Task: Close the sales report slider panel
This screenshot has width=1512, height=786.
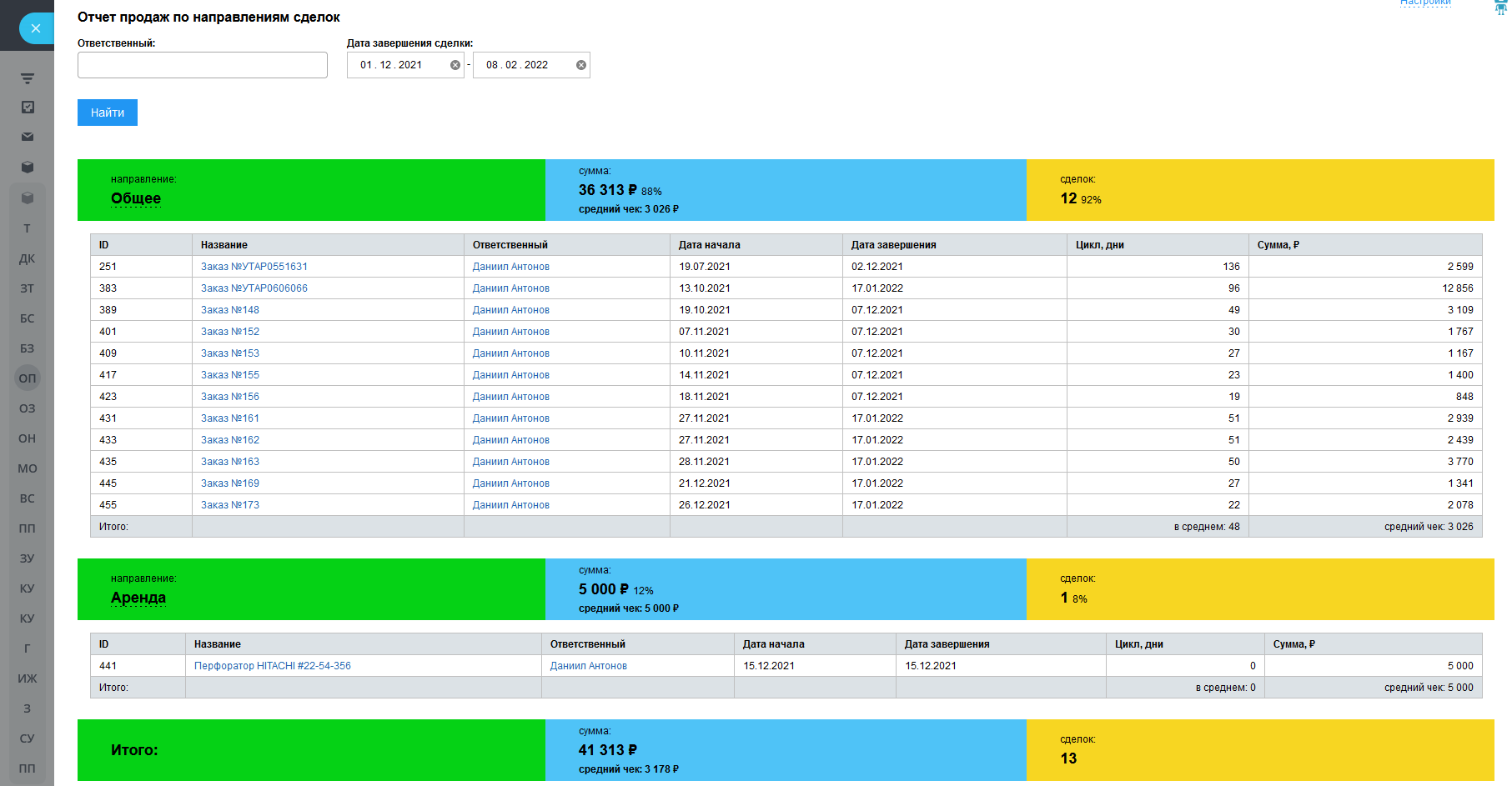Action: point(35,28)
